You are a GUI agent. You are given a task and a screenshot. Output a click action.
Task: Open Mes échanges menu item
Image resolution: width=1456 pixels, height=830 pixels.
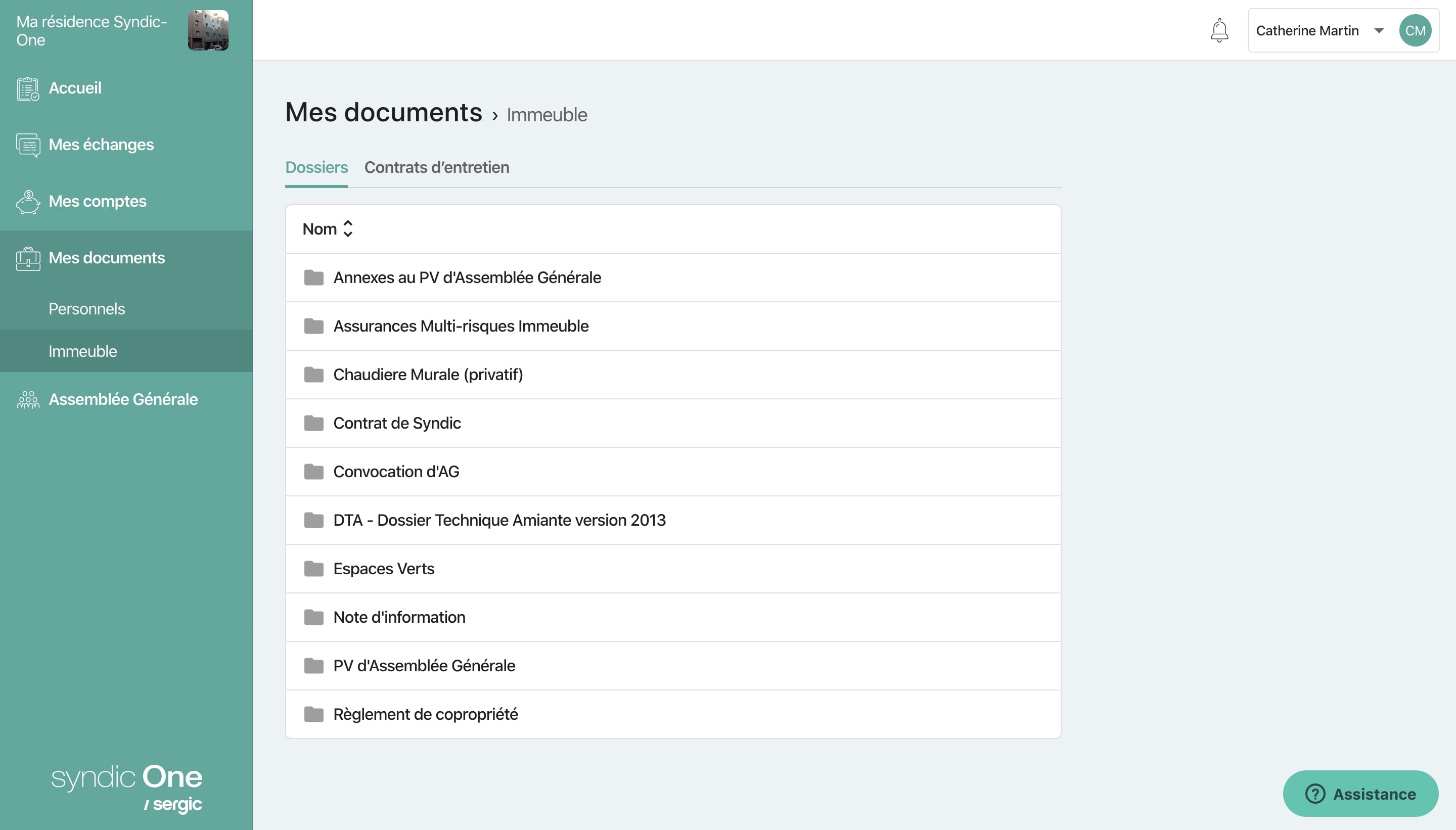click(x=101, y=144)
